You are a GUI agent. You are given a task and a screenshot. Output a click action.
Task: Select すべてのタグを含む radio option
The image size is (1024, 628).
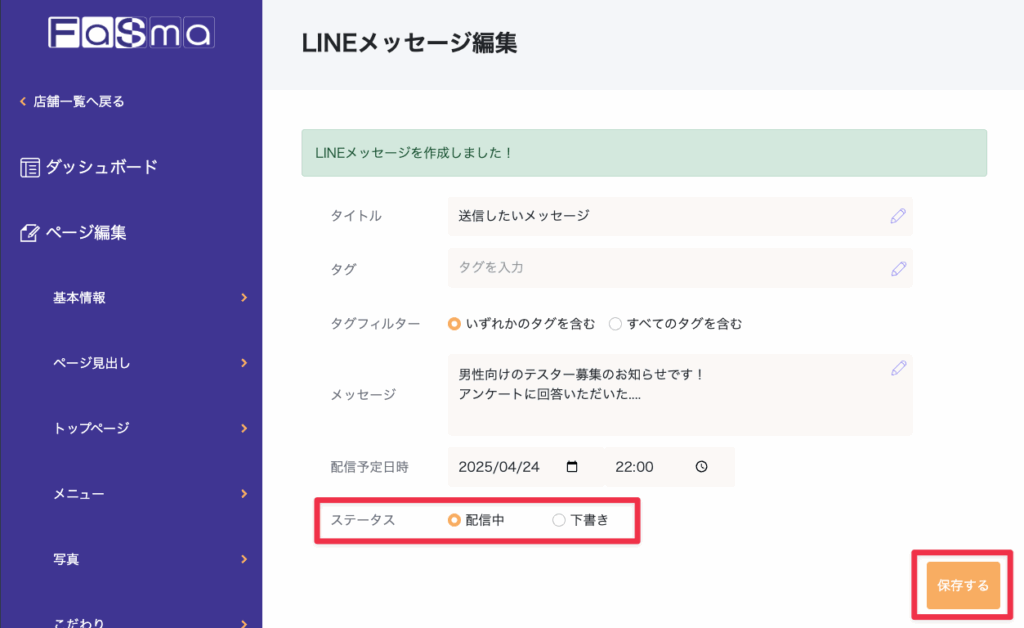click(x=615, y=324)
